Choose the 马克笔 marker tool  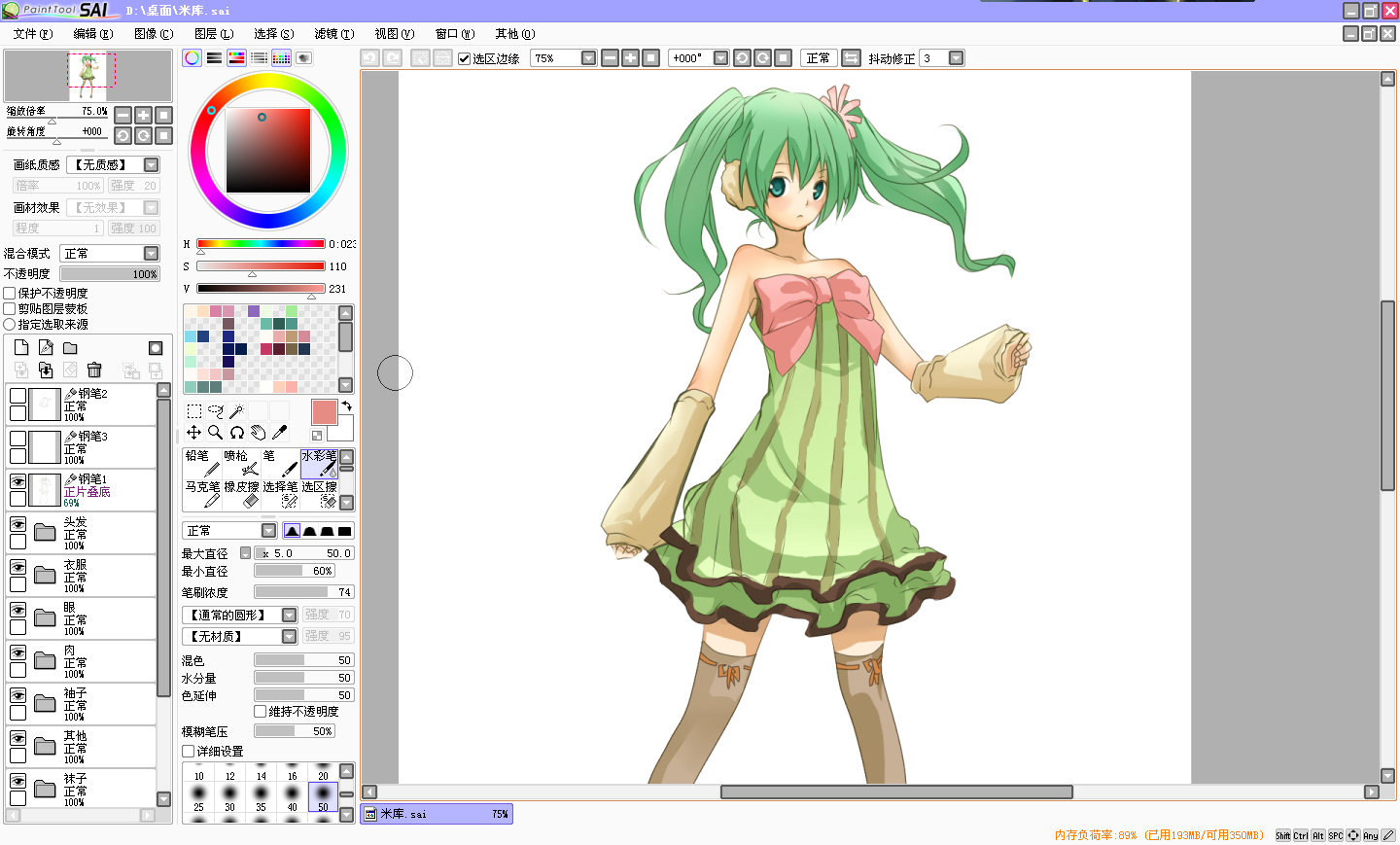point(202,494)
